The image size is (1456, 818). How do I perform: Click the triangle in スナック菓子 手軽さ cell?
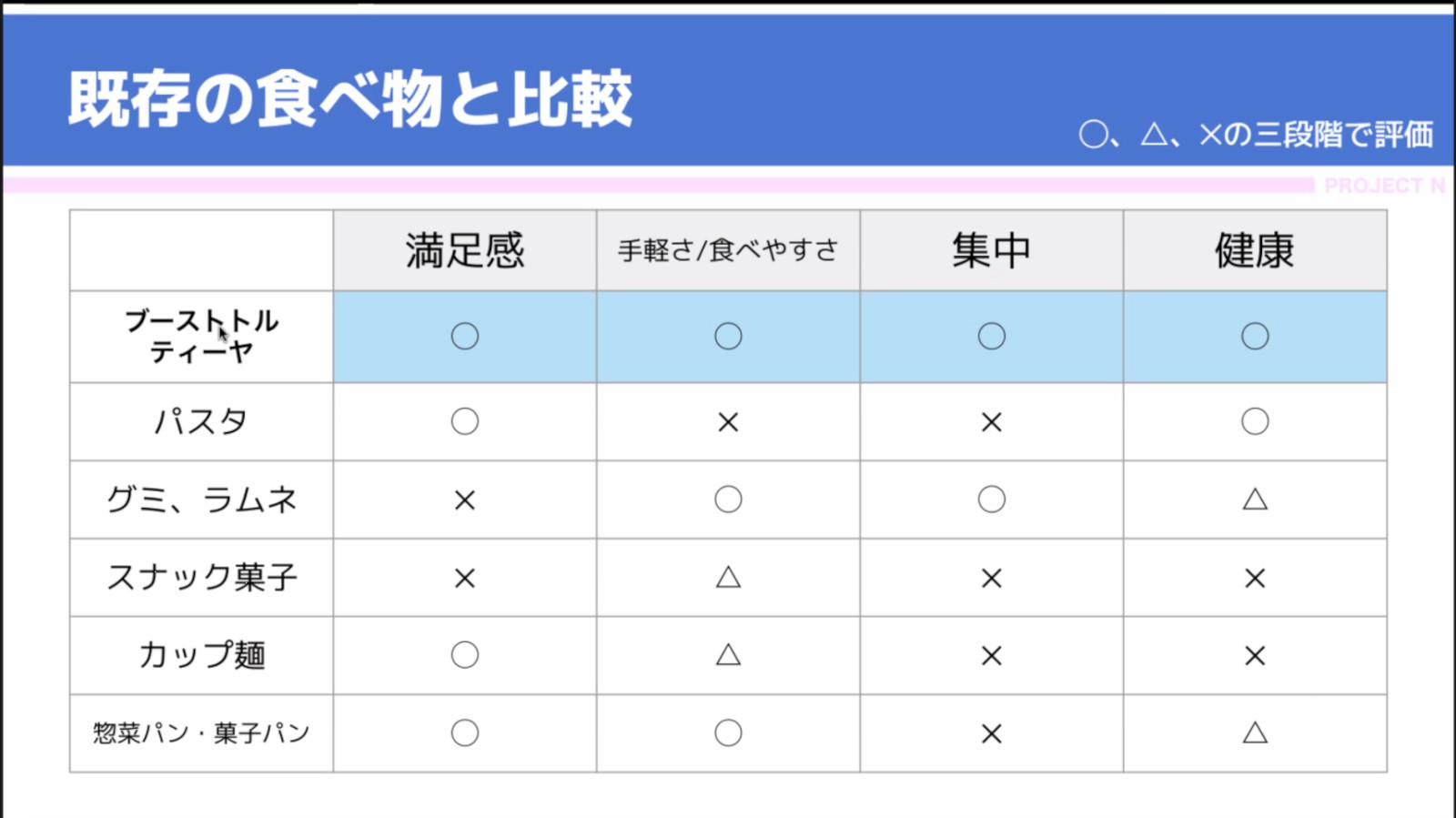tap(728, 577)
